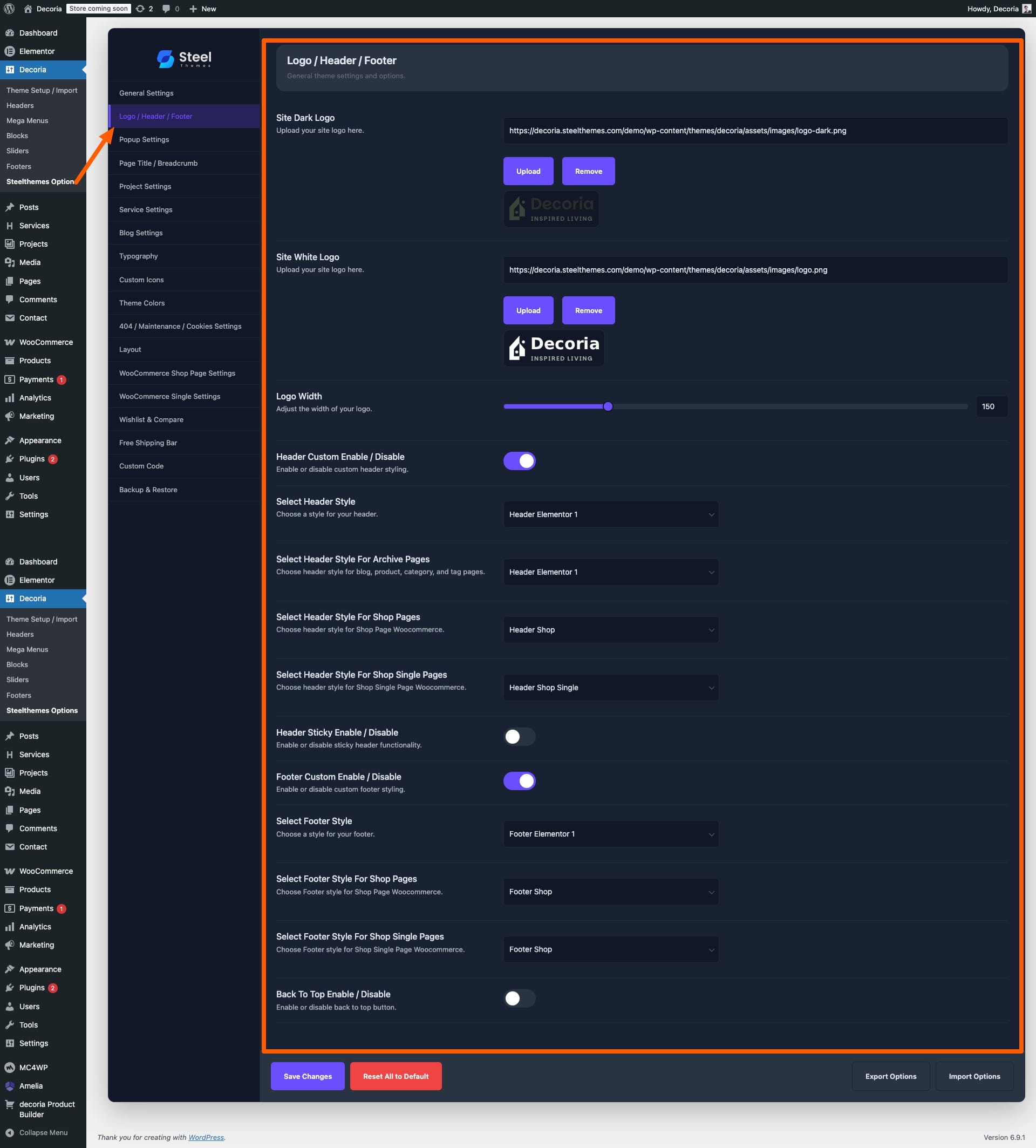Click Reset All to Default button
This screenshot has height=1148, width=1036.
click(x=396, y=1076)
